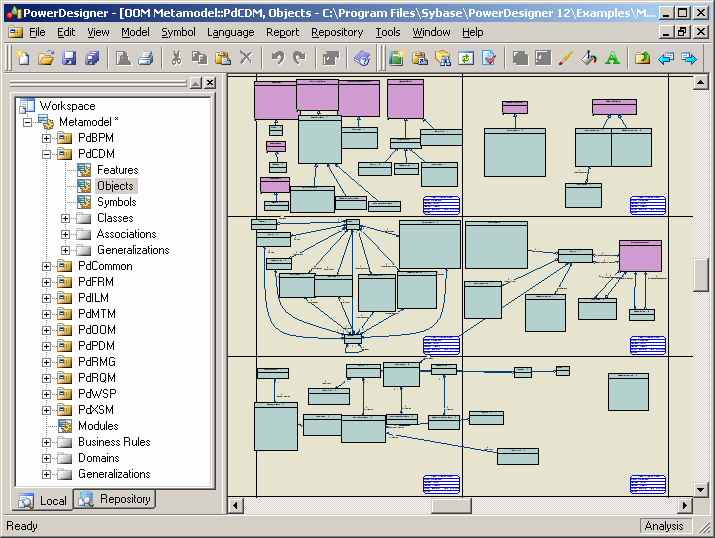Expand the PdOOM package node
The image size is (715, 538).
[46, 330]
